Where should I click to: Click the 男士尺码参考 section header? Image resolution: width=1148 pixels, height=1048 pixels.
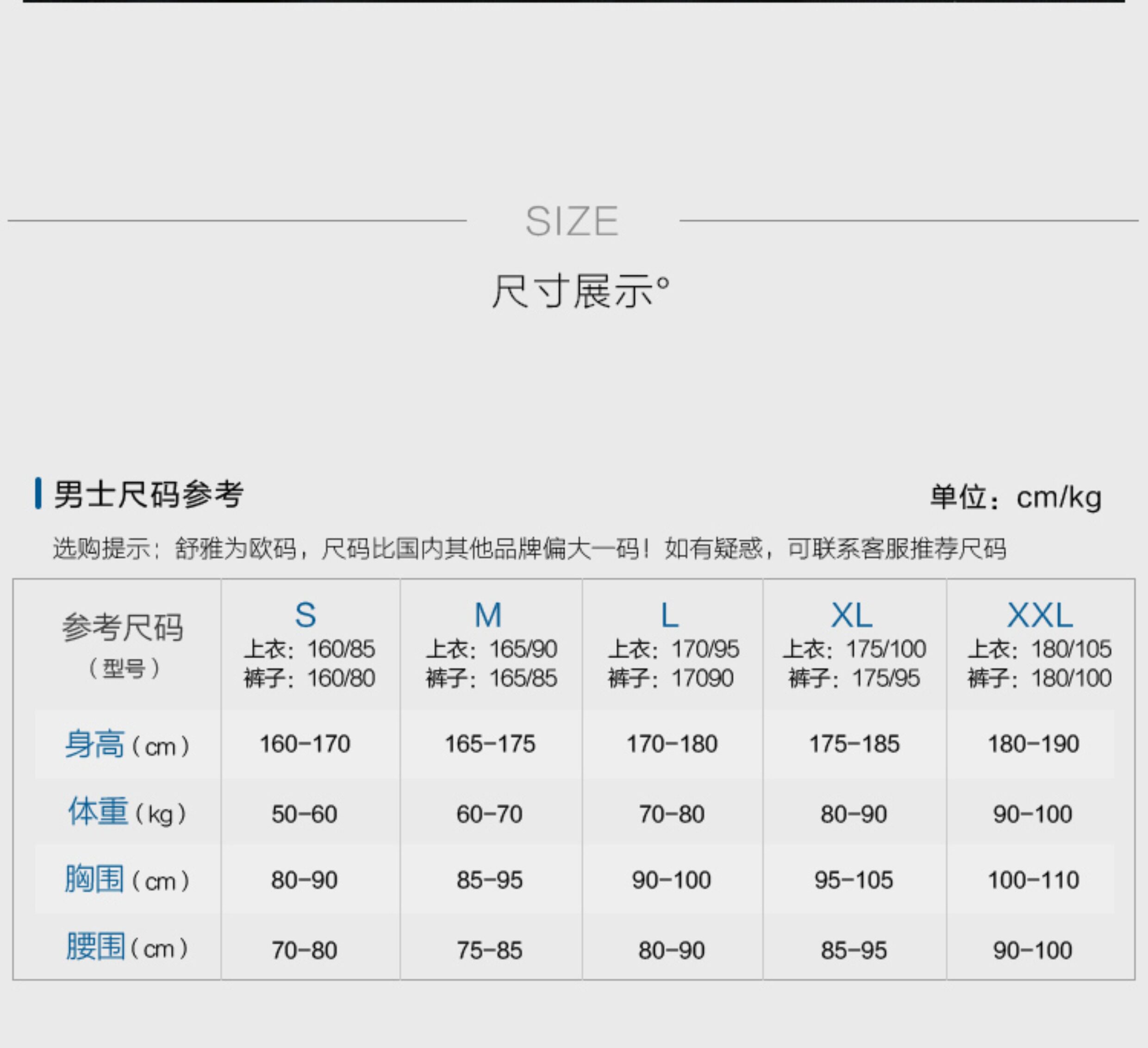149,494
